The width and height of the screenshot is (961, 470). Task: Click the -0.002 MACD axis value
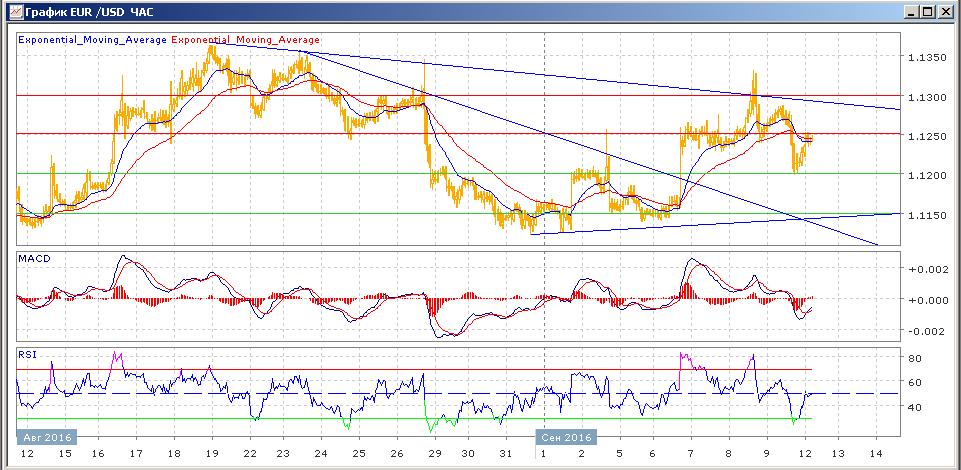pyautogui.click(x=926, y=332)
